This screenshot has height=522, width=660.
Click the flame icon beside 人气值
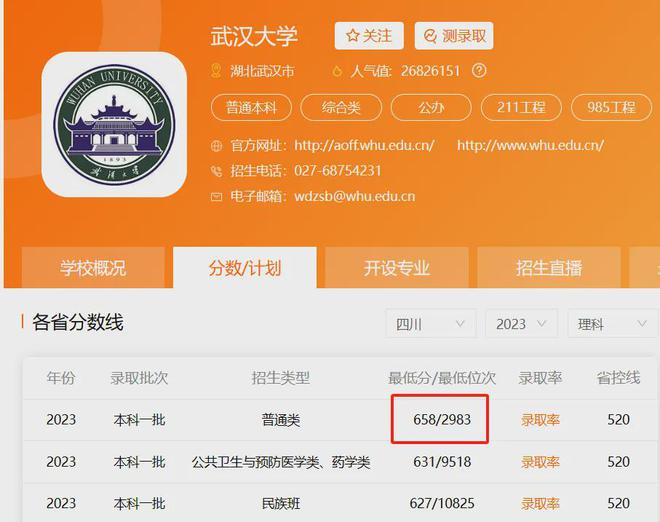tap(337, 71)
